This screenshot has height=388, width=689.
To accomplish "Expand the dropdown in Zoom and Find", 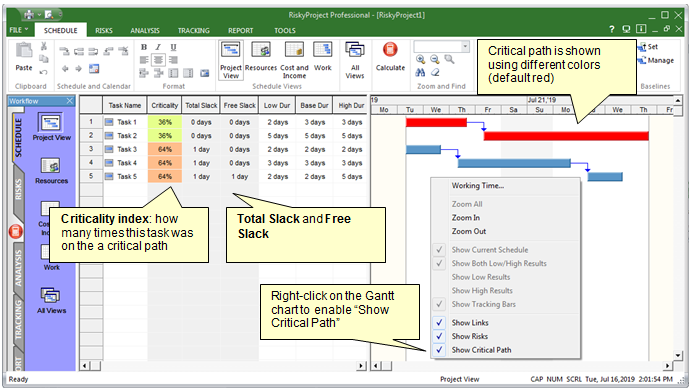I will click(x=465, y=46).
